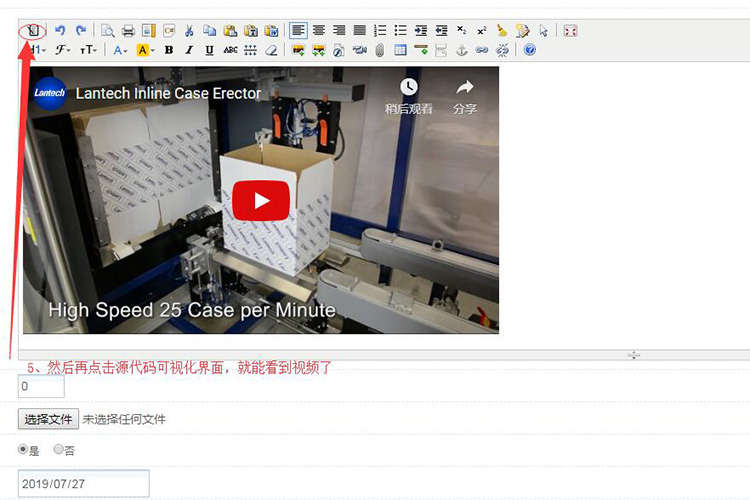Remove the hyperlink with the unlink icon
750x500 pixels.
point(502,50)
